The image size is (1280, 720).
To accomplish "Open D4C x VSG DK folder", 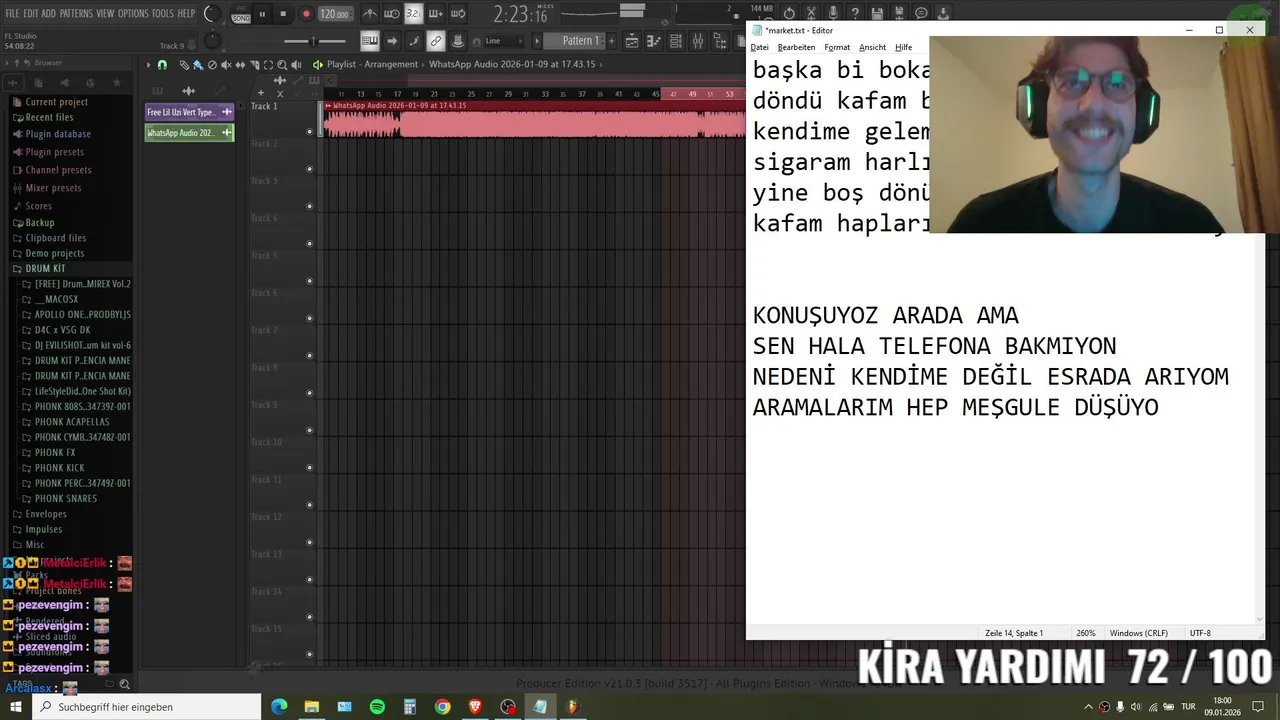I will 62,330.
